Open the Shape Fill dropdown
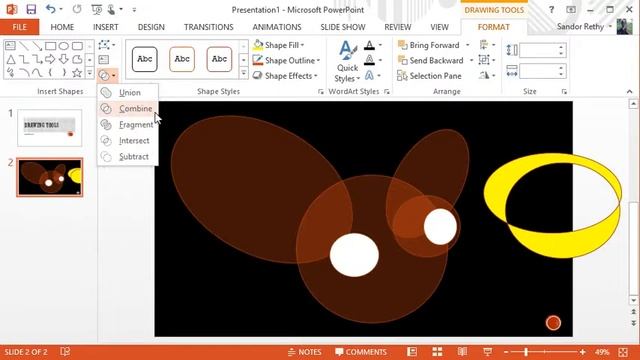Screen dimensions: 640x360 278,45
